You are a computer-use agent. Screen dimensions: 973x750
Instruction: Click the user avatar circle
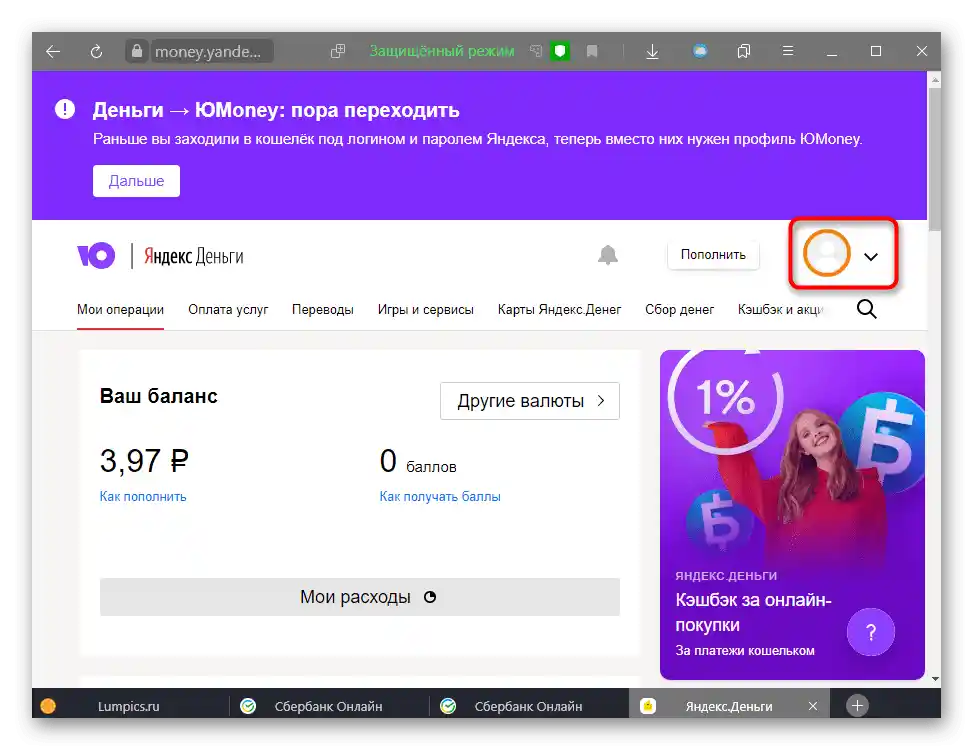pos(826,253)
